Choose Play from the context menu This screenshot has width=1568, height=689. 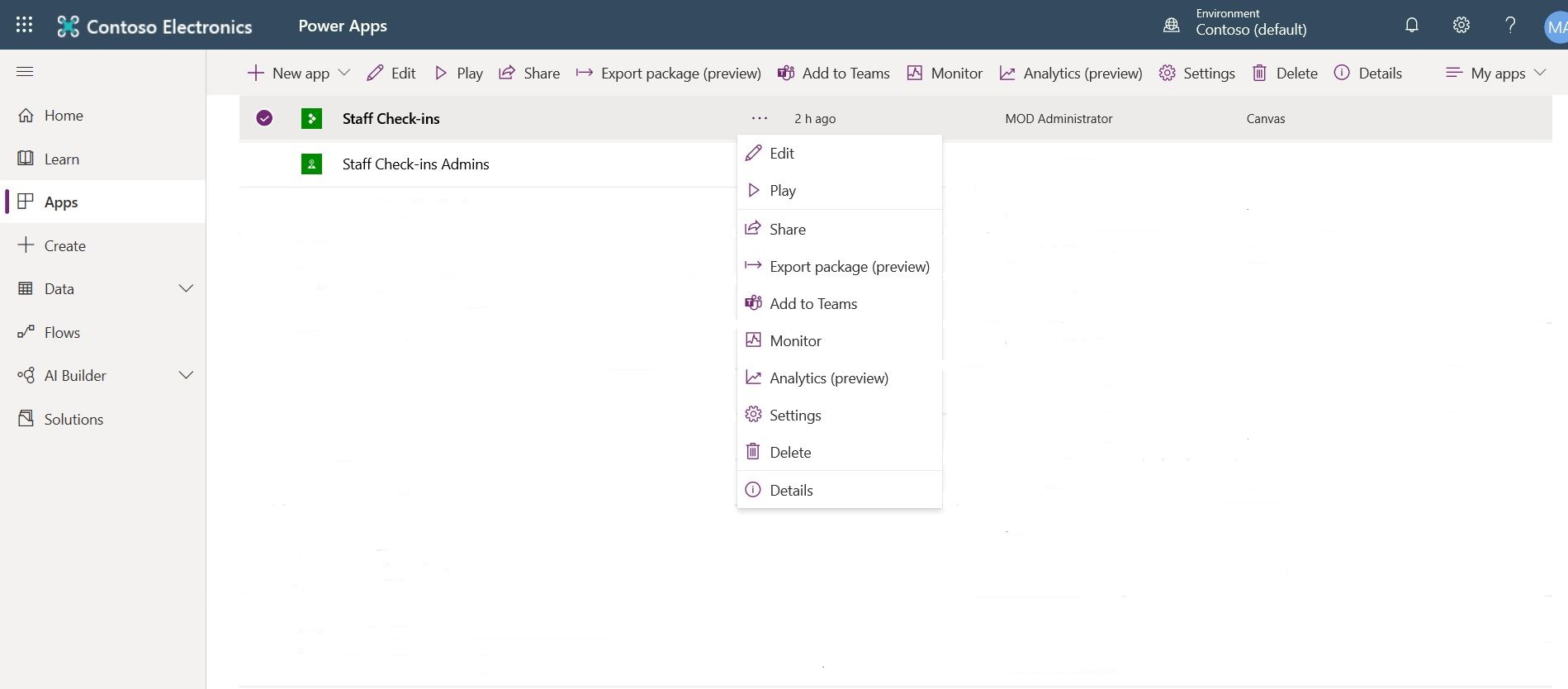(x=840, y=190)
